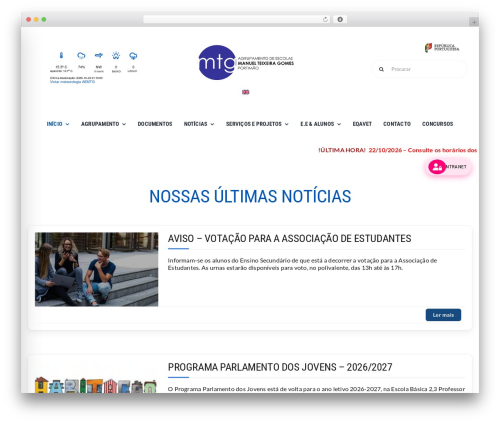The width and height of the screenshot is (500, 423).
Task: Click the humidity cloud icon showing 74%
Action: (81, 56)
